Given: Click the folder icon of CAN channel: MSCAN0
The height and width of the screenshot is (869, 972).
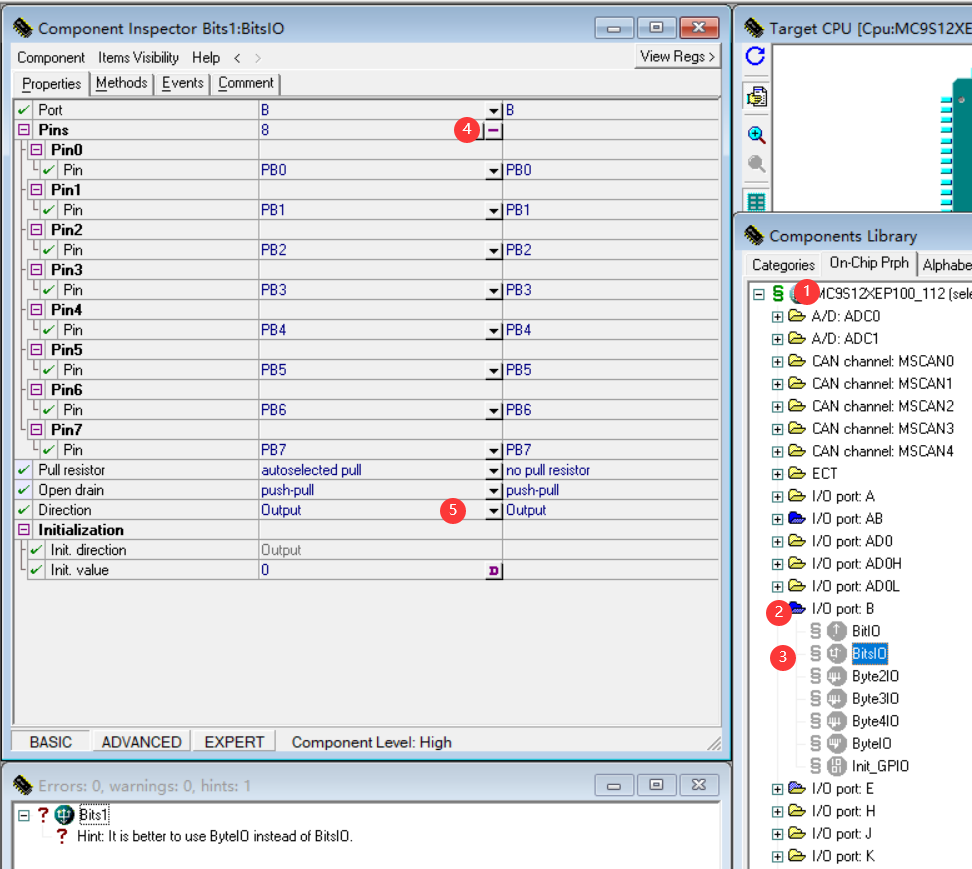Looking at the screenshot, I should pos(797,361).
